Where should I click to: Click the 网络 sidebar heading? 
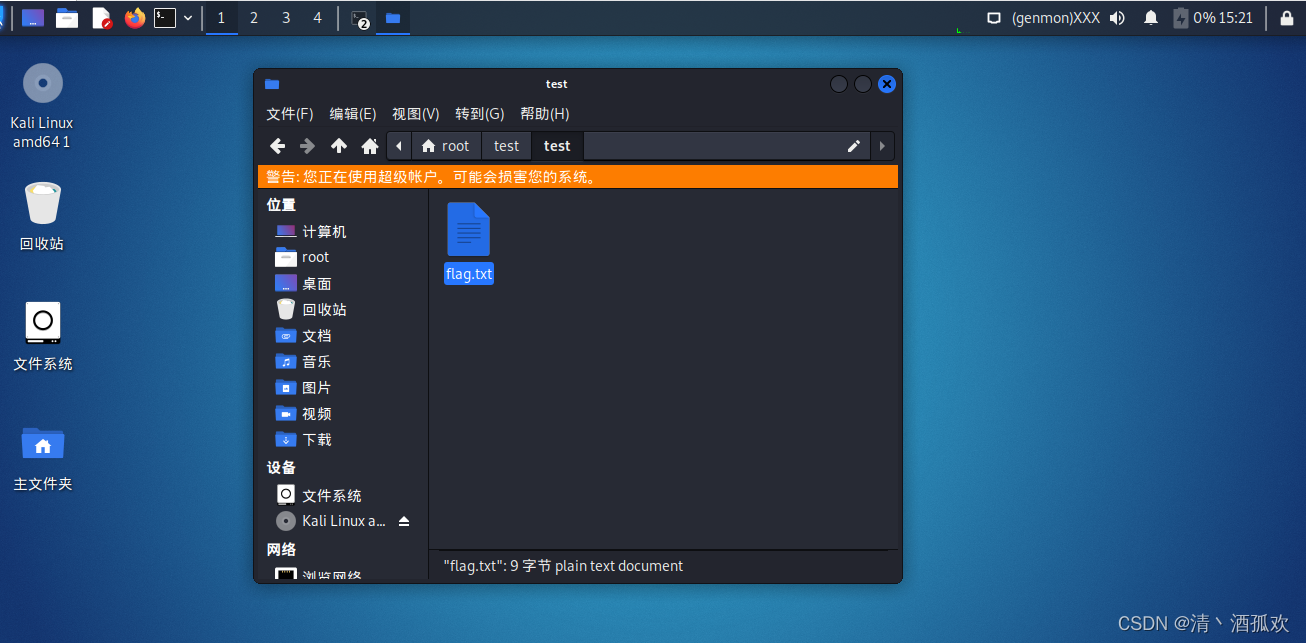point(281,550)
